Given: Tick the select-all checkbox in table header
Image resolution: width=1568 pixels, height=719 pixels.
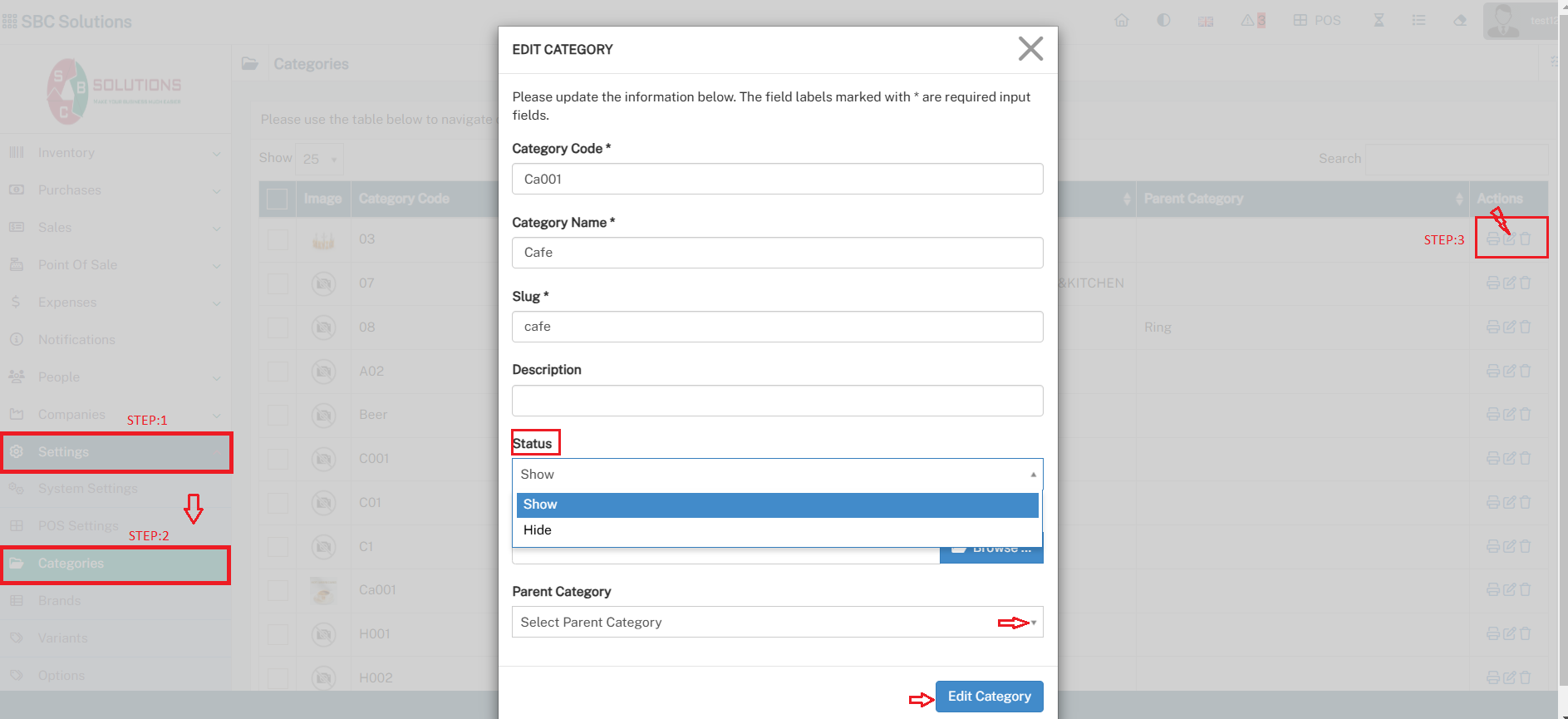Looking at the screenshot, I should pyautogui.click(x=278, y=199).
